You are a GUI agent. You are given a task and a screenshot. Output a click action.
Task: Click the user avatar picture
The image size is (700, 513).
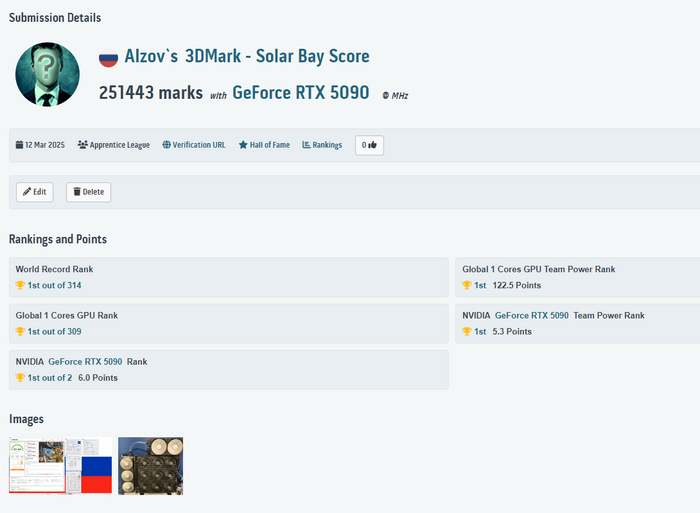point(47,74)
